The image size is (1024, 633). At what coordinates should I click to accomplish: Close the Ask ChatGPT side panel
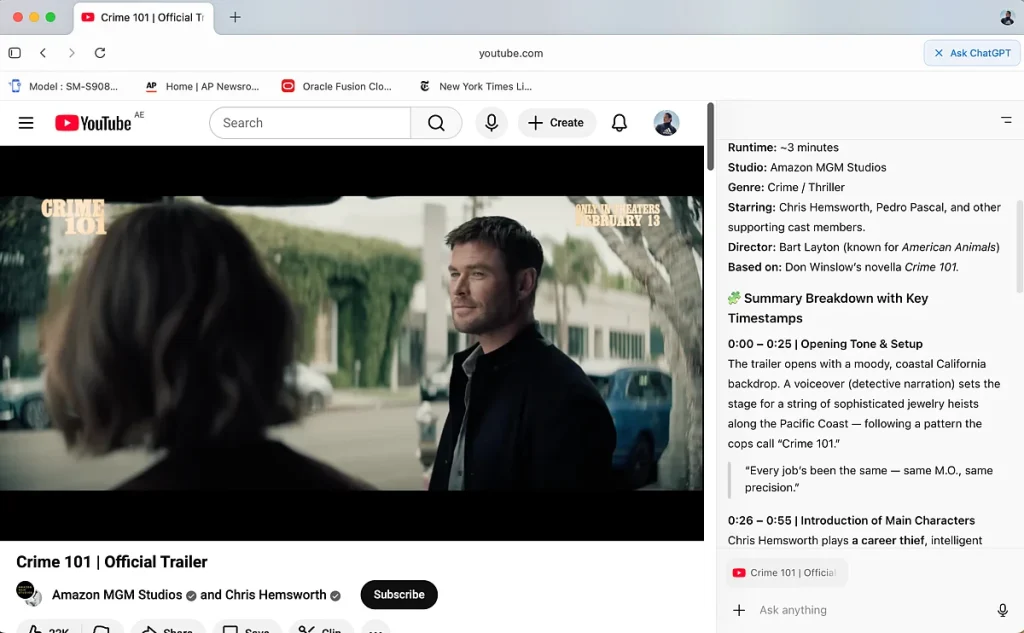click(938, 53)
